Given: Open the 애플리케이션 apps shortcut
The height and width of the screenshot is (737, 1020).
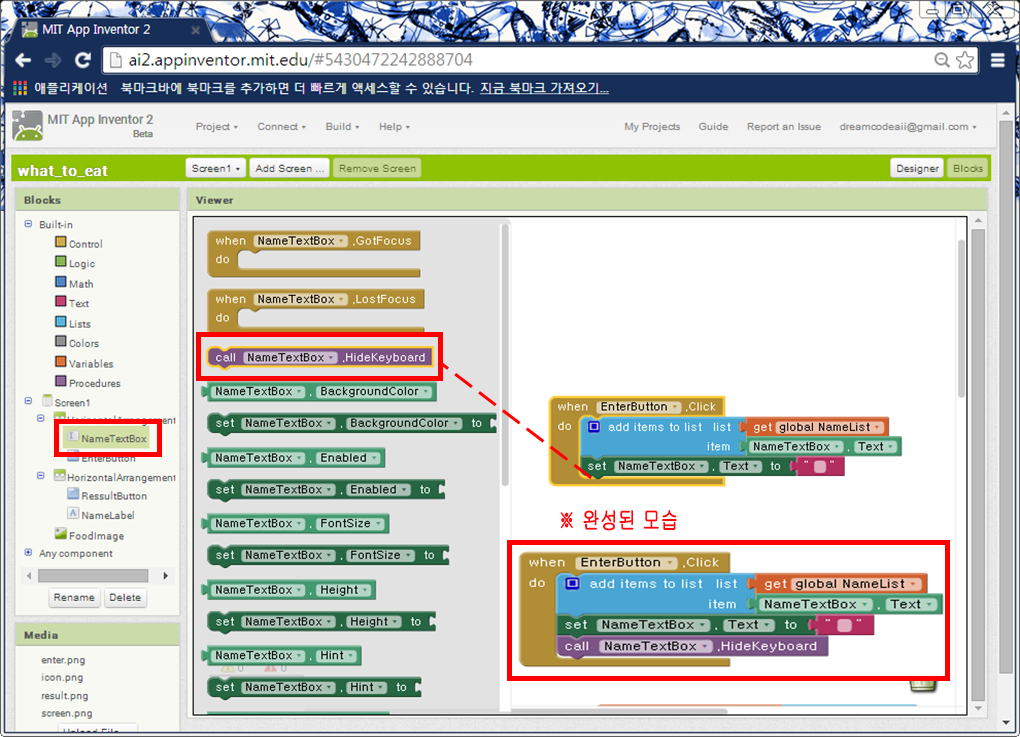Looking at the screenshot, I should click(x=60, y=88).
